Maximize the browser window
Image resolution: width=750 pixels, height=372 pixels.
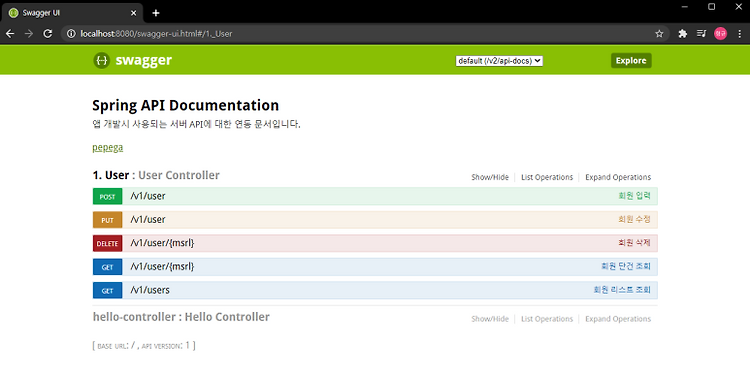click(712, 7)
